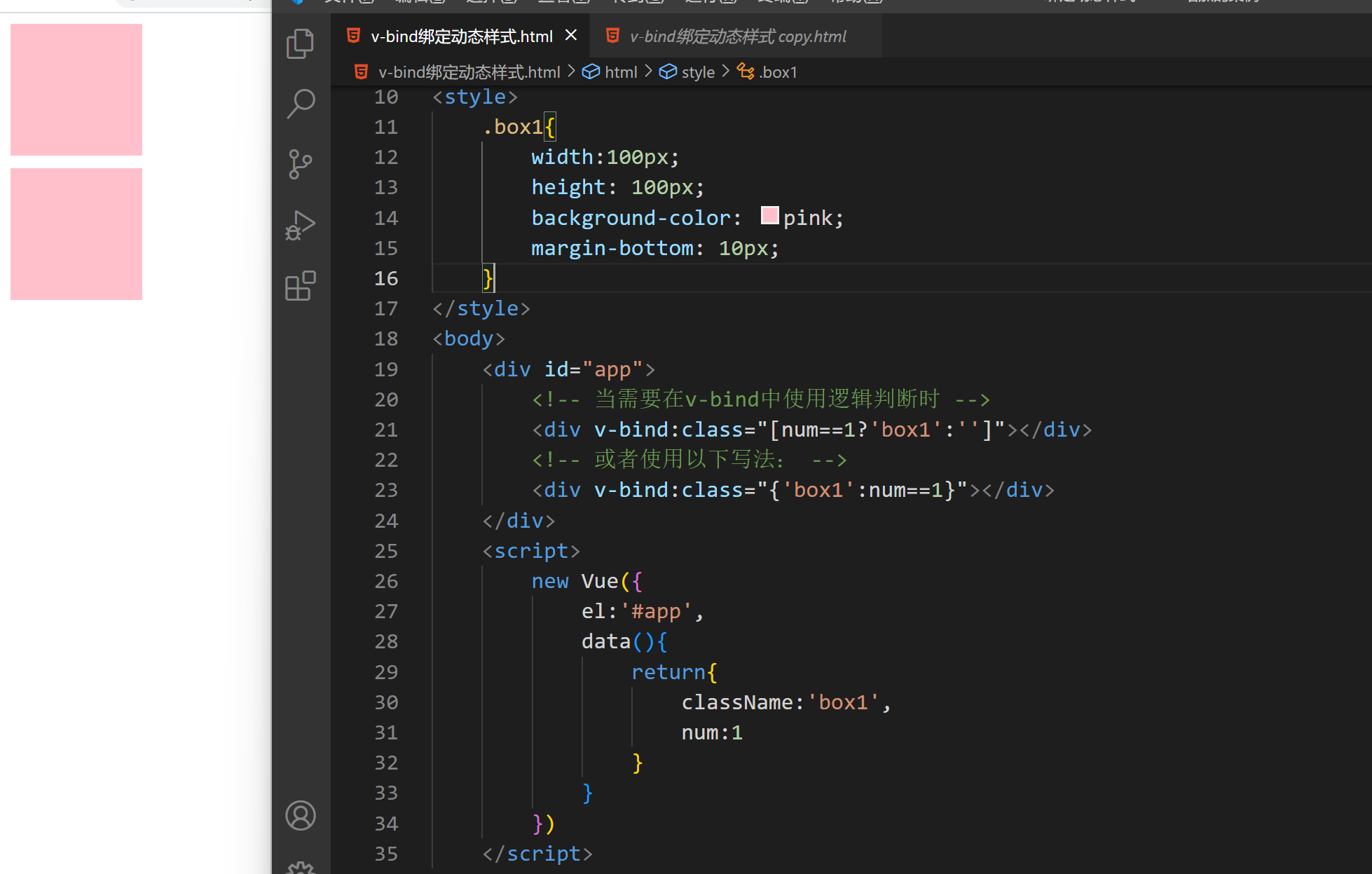This screenshot has height=874, width=1372.
Task: Open the Run and Debug view
Action: (301, 225)
